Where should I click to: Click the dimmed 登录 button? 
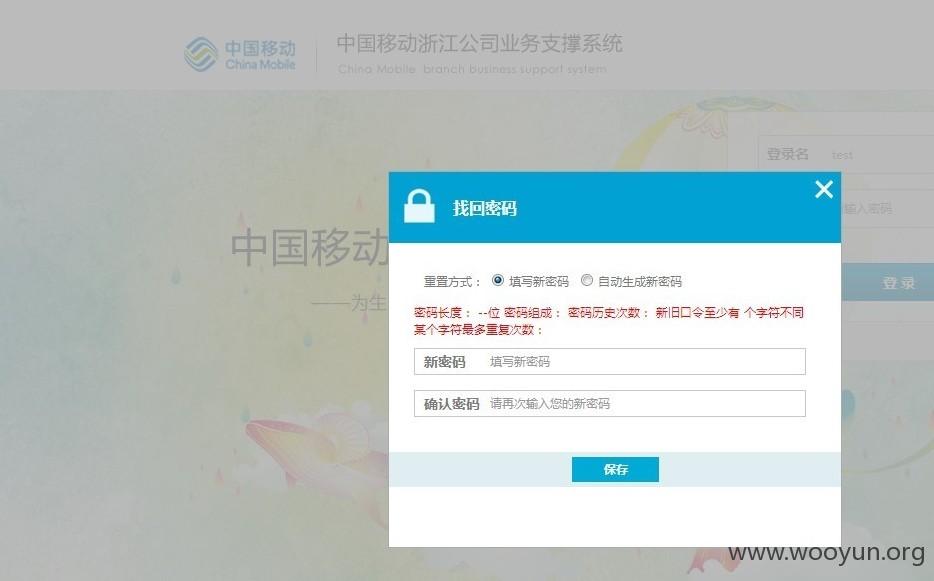[x=888, y=282]
